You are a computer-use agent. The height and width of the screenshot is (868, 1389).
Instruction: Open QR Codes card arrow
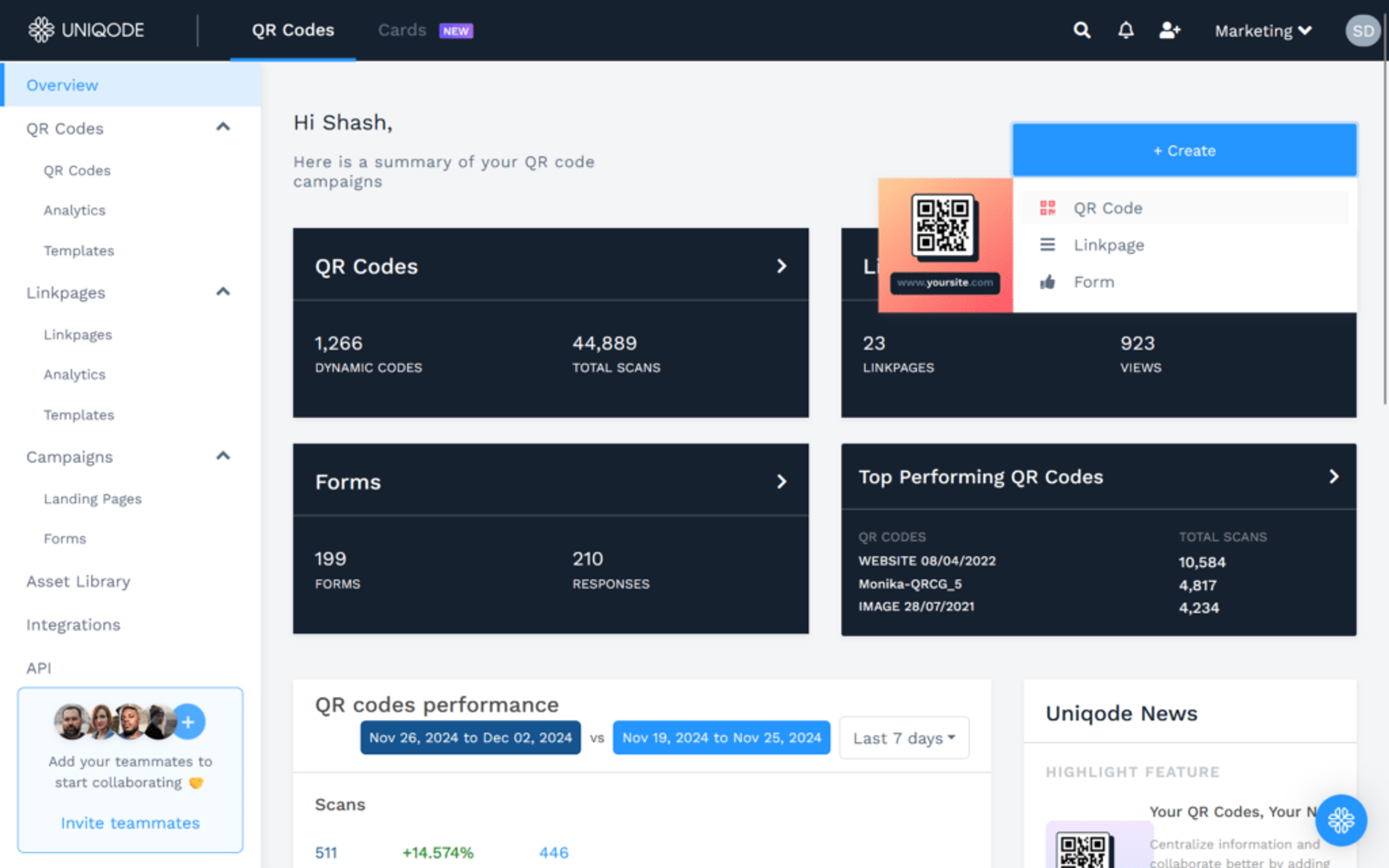[x=781, y=266]
